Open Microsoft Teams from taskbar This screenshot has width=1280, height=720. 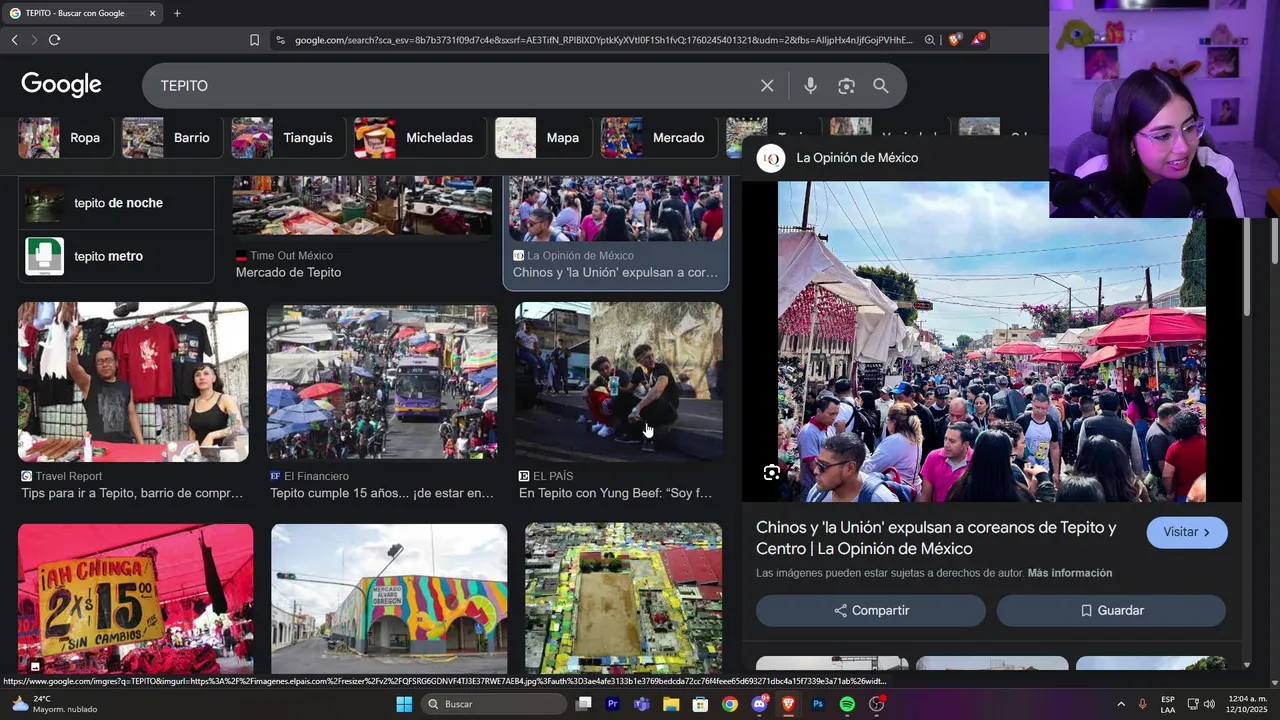click(x=642, y=704)
